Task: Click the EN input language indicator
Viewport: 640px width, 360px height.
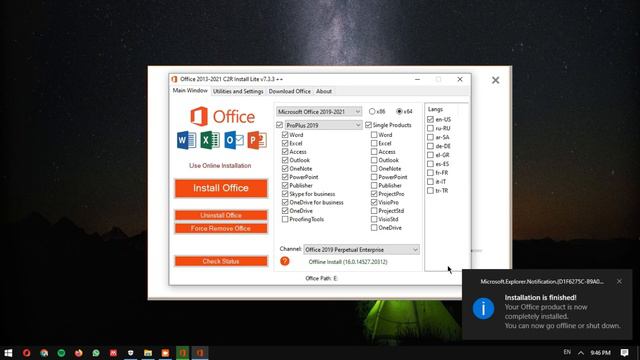Action: click(567, 352)
